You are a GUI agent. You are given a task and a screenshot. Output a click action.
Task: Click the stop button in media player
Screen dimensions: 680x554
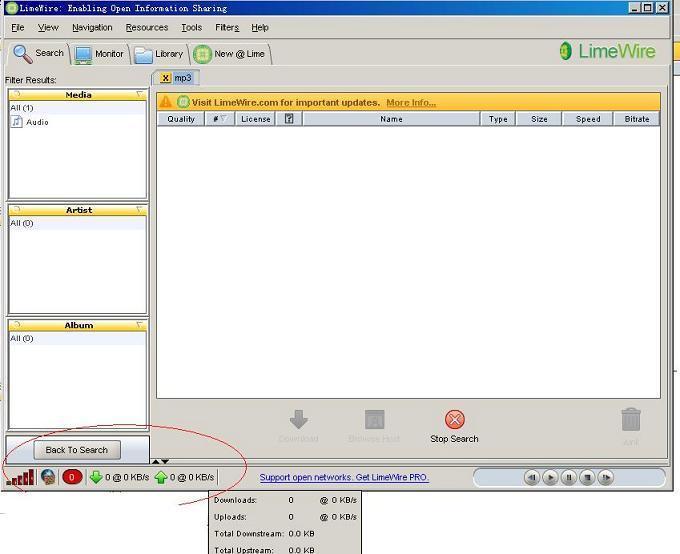[x=588, y=478]
